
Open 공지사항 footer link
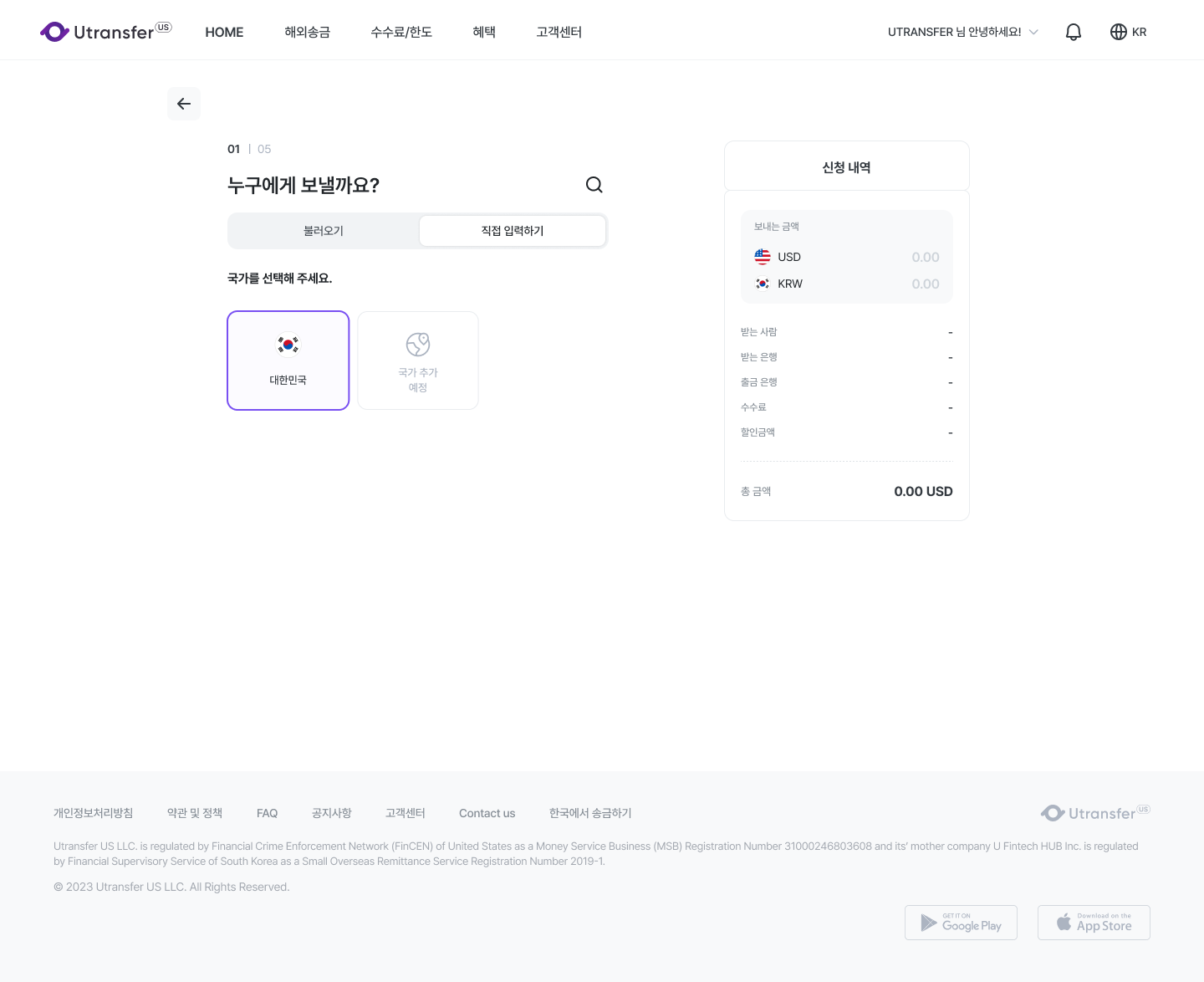click(x=331, y=813)
